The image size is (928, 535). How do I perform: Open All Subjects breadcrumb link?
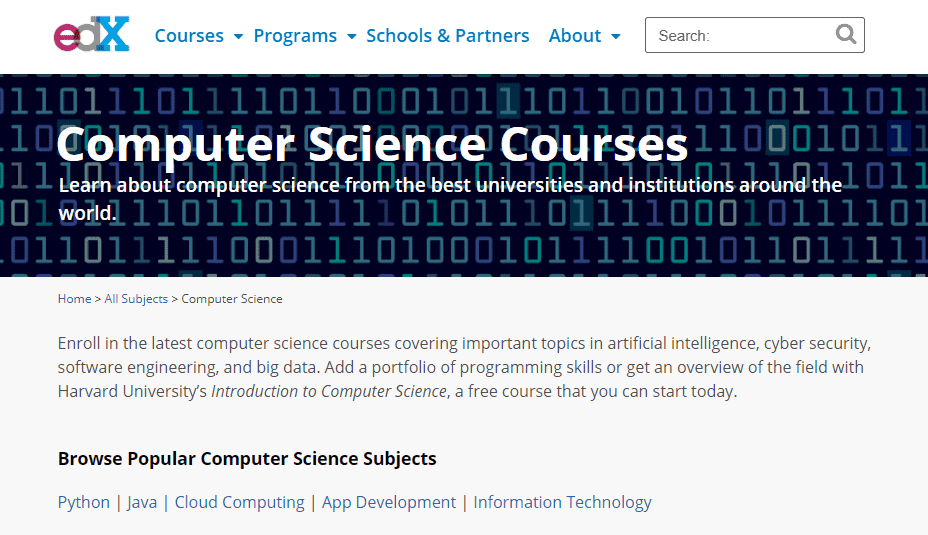click(136, 299)
